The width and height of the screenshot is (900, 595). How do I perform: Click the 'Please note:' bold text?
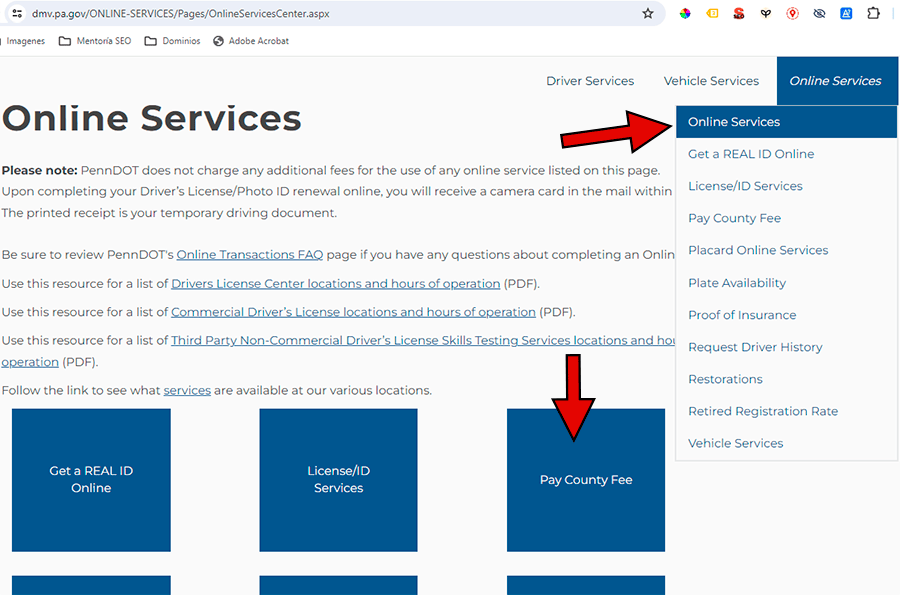click(40, 170)
